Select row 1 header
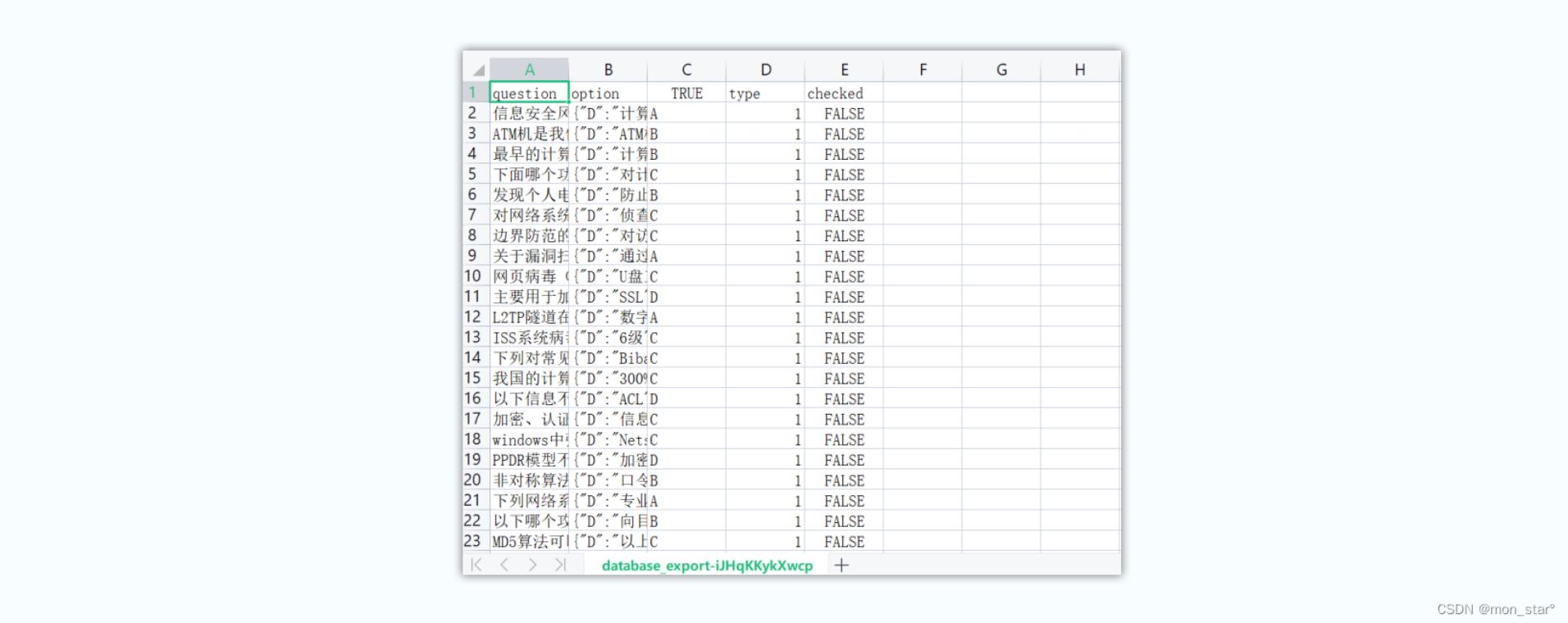 [473, 93]
